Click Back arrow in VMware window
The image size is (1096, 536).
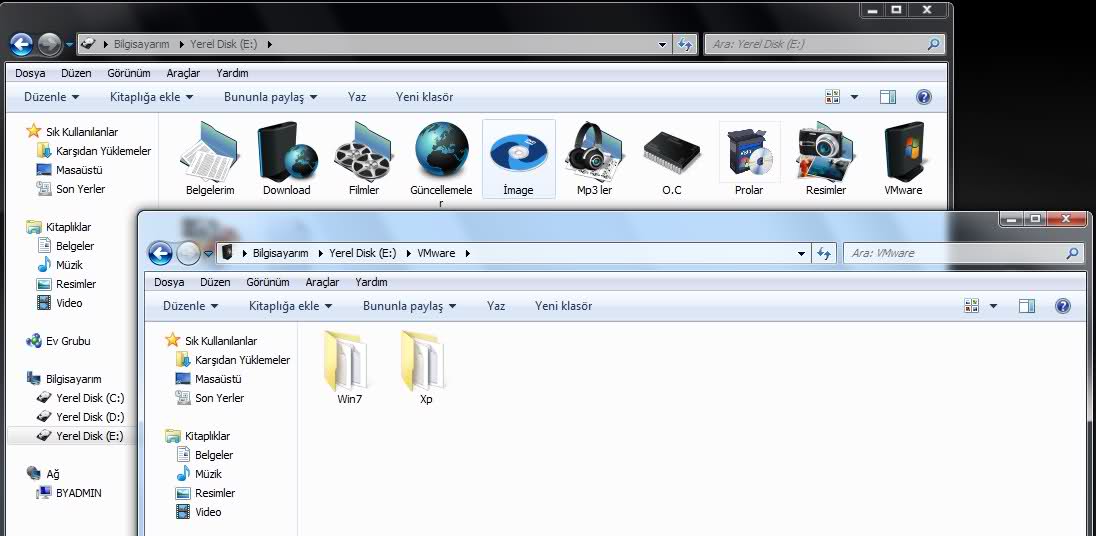pos(160,253)
